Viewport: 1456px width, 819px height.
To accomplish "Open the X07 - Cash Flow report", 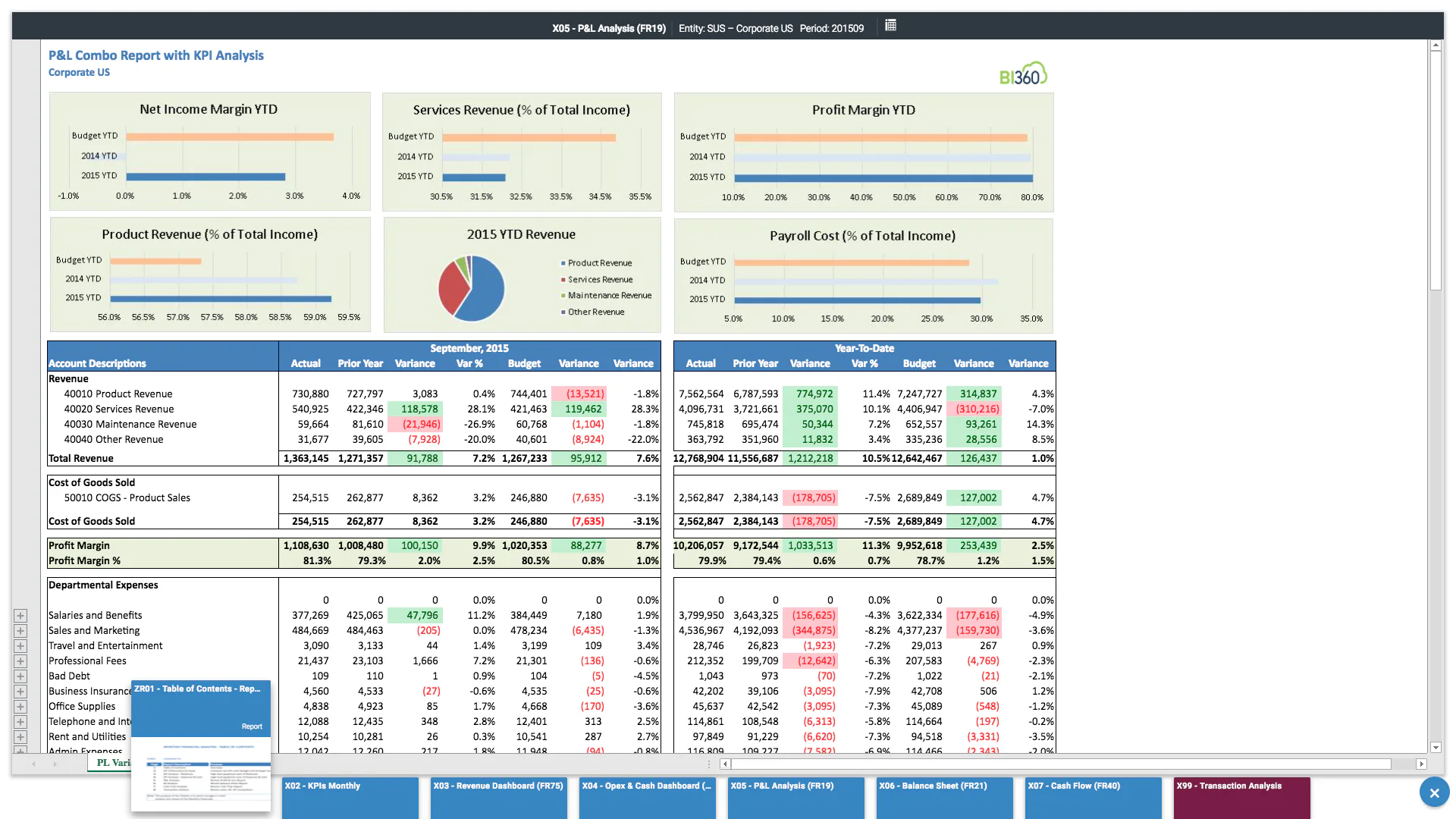I will coord(1093,798).
